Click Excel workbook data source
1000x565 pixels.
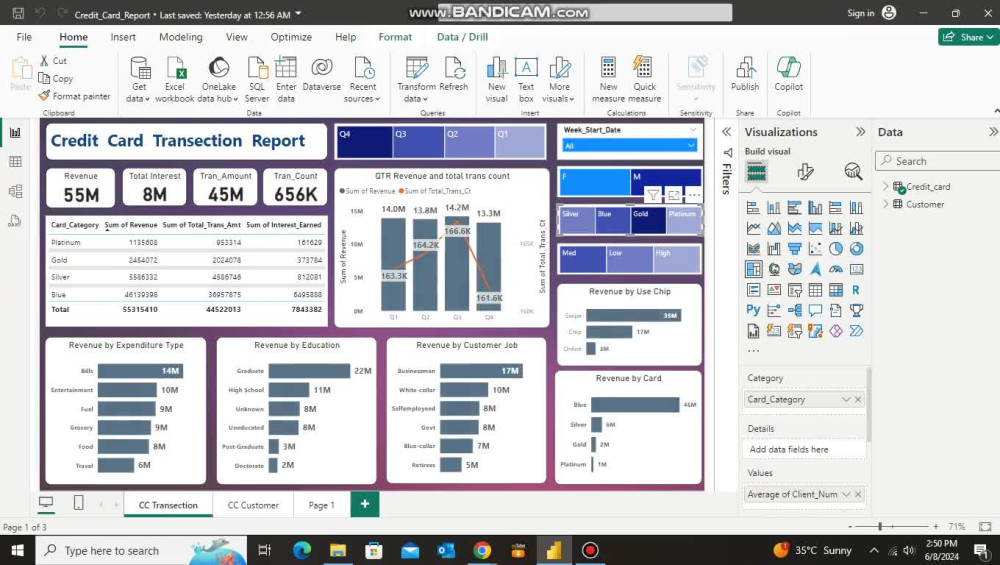click(175, 79)
